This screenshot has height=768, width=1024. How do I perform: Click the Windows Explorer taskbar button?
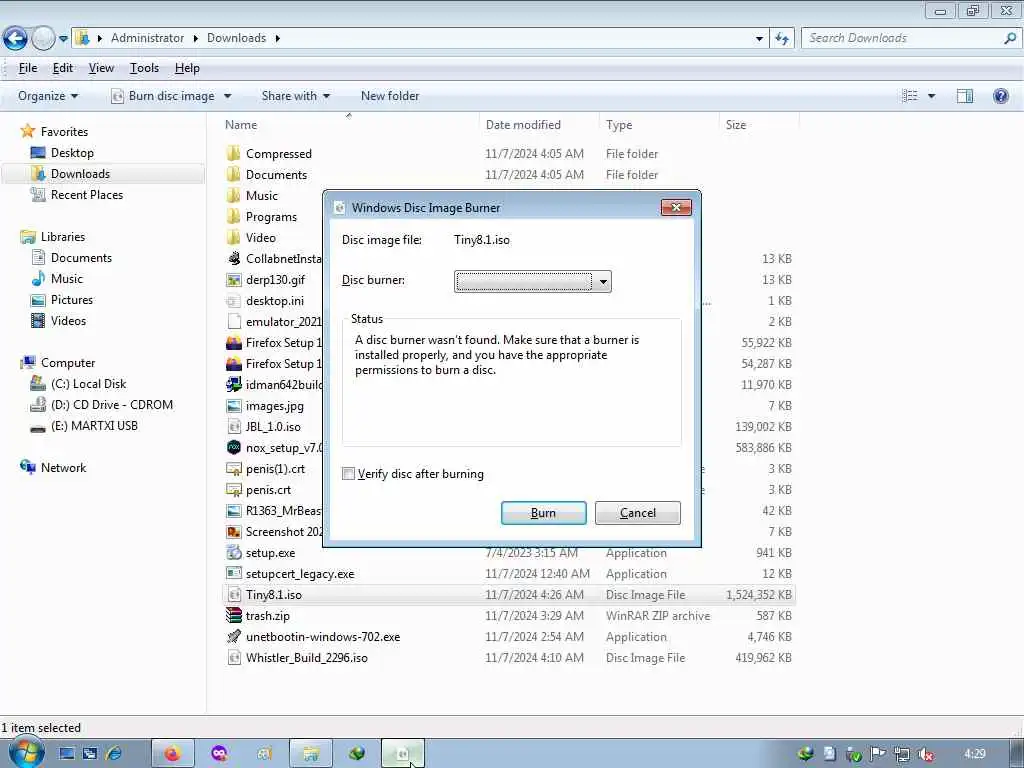pos(311,754)
